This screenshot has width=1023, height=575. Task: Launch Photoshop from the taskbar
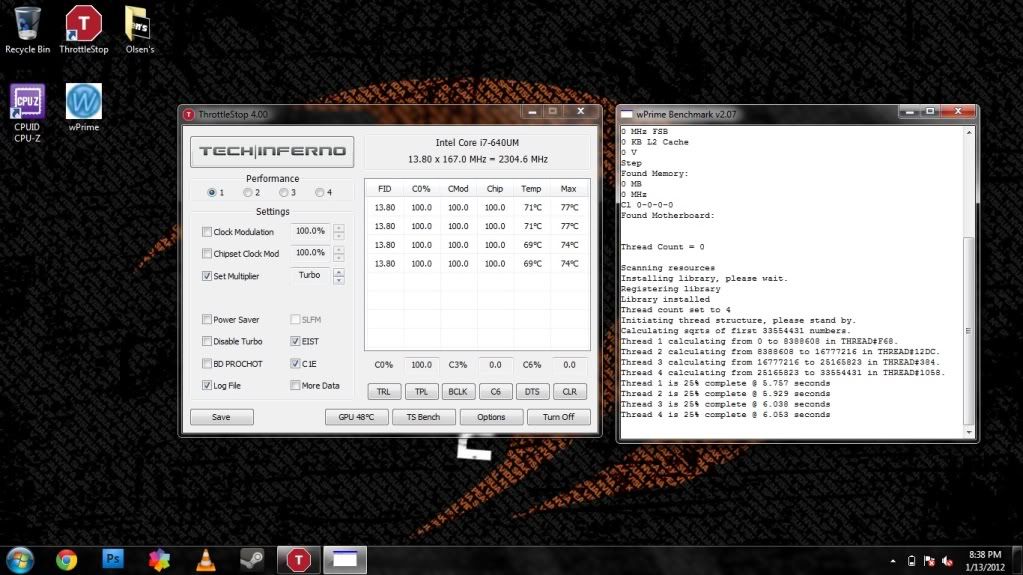[113, 559]
